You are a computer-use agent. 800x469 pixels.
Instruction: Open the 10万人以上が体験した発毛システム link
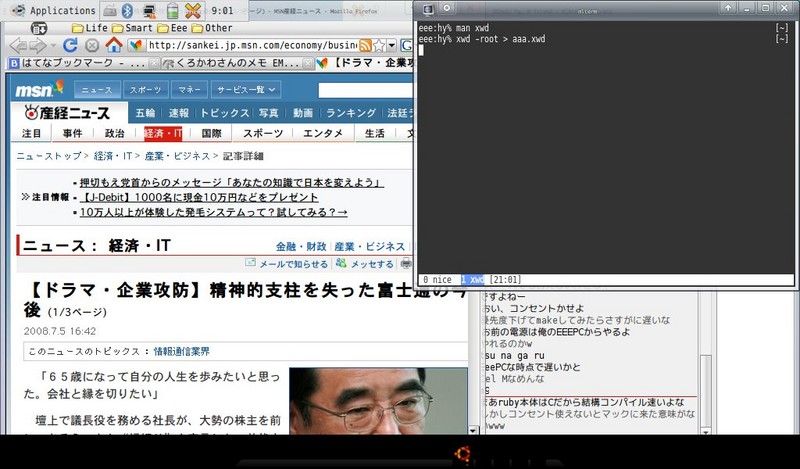[213, 212]
